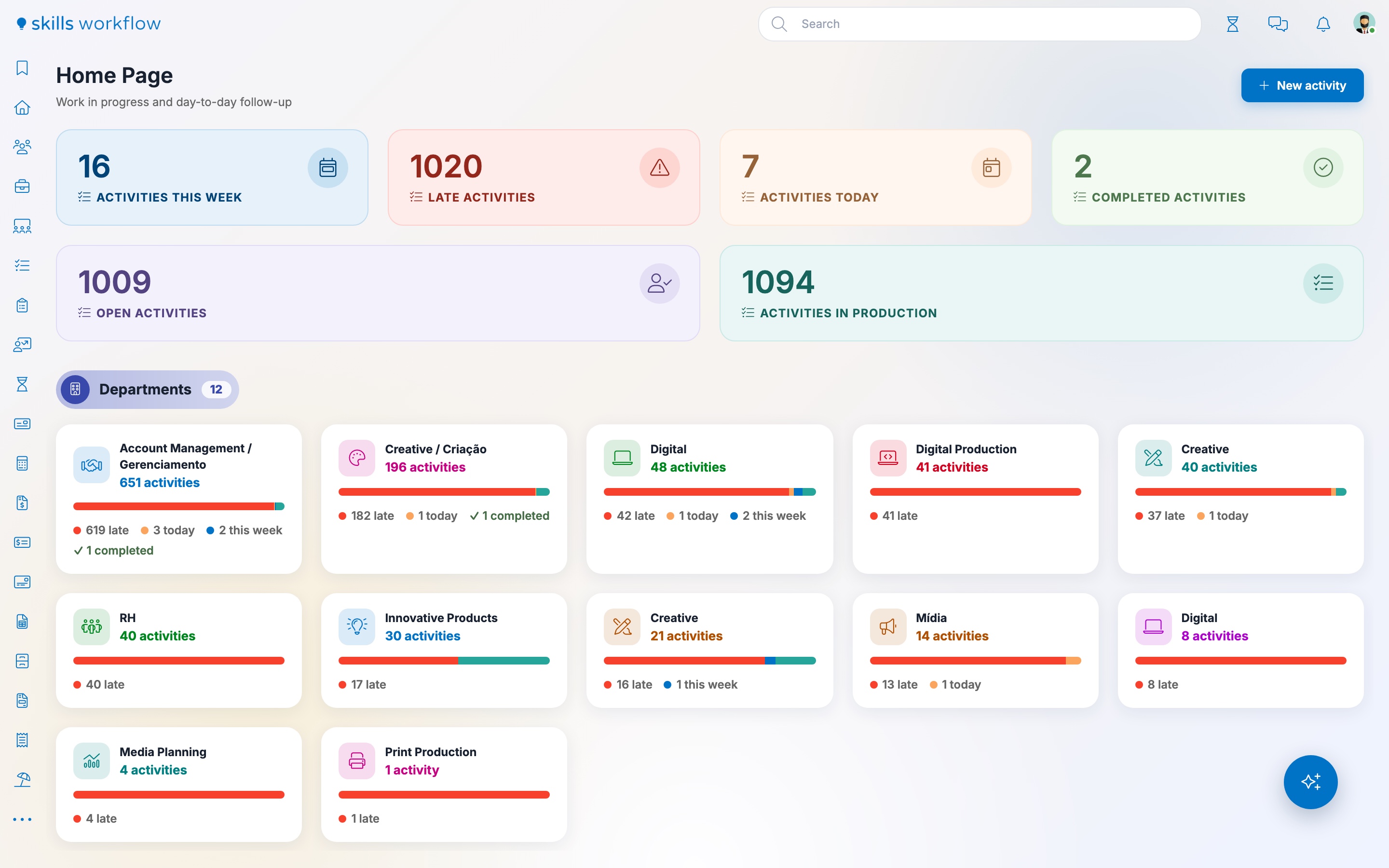Open the Late Activities card
Image resolution: width=1389 pixels, height=868 pixels.
pos(544,177)
